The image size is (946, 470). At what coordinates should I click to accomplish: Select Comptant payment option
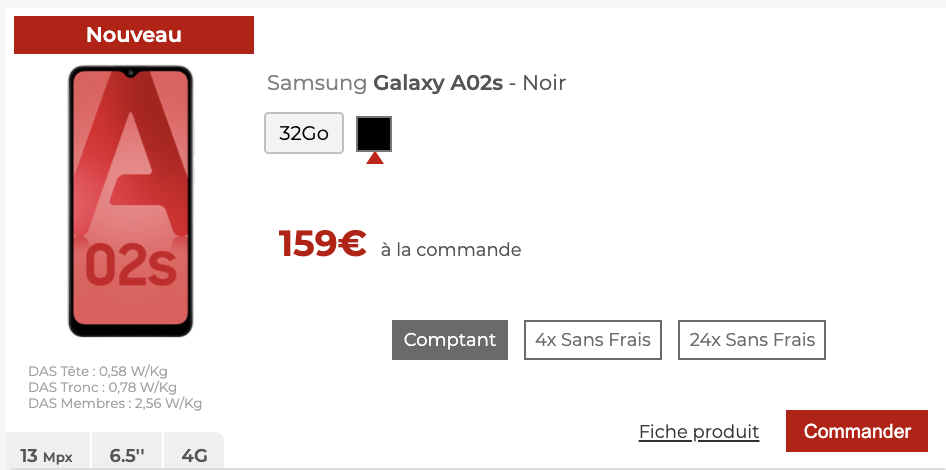tap(450, 340)
